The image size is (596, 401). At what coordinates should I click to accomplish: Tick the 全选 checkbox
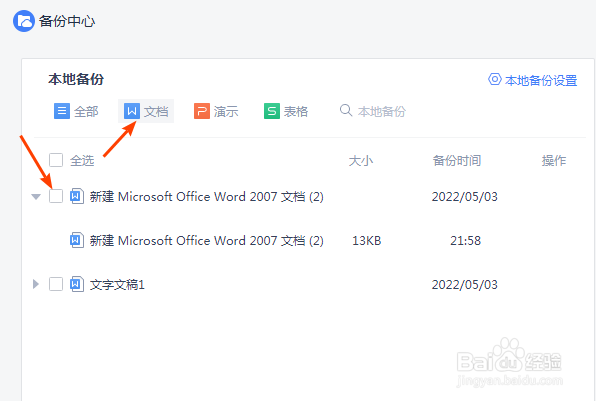point(56,160)
